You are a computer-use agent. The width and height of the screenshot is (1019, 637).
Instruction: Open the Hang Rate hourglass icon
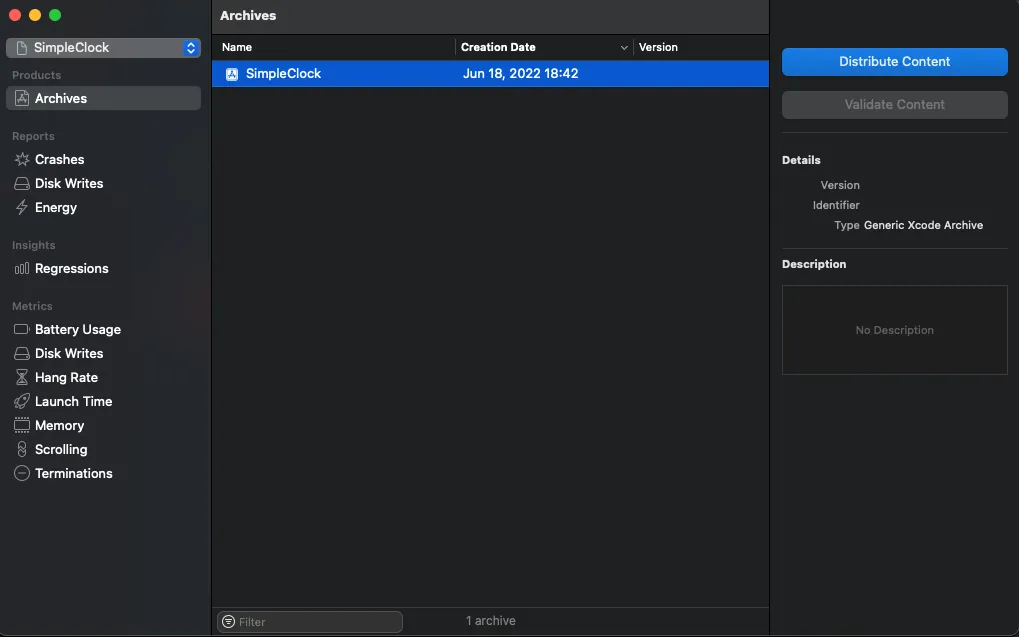click(x=22, y=378)
